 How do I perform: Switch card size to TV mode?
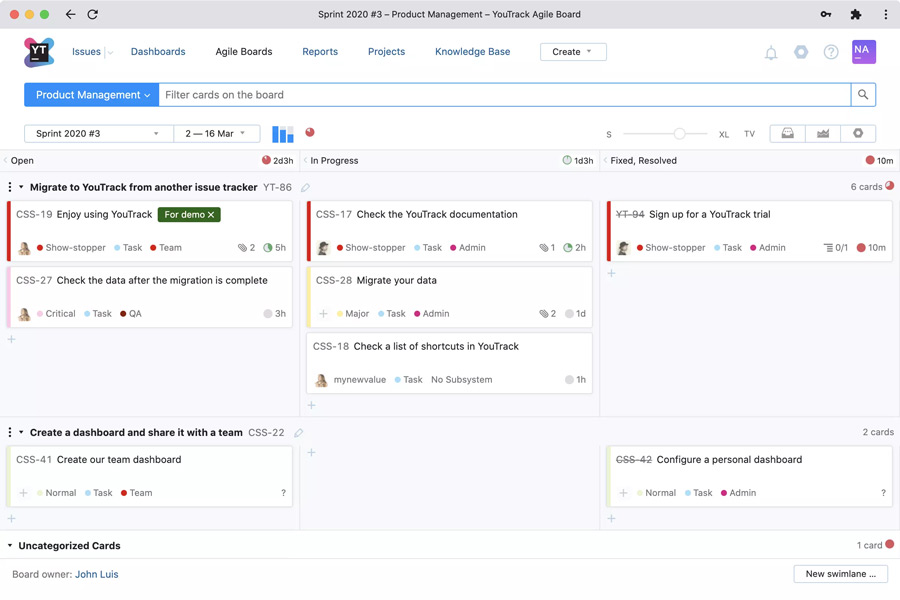tap(749, 134)
